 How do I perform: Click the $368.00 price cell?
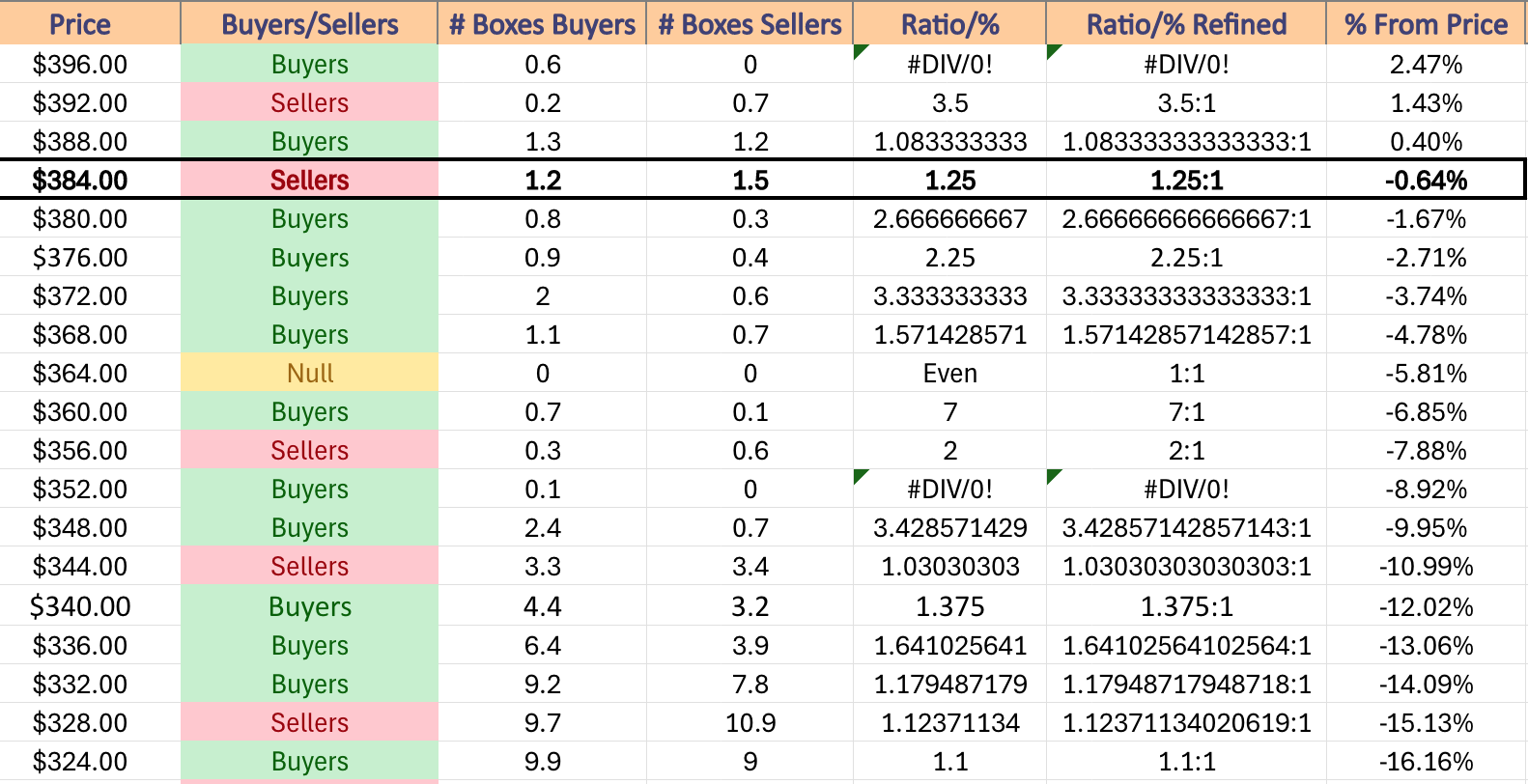point(90,335)
